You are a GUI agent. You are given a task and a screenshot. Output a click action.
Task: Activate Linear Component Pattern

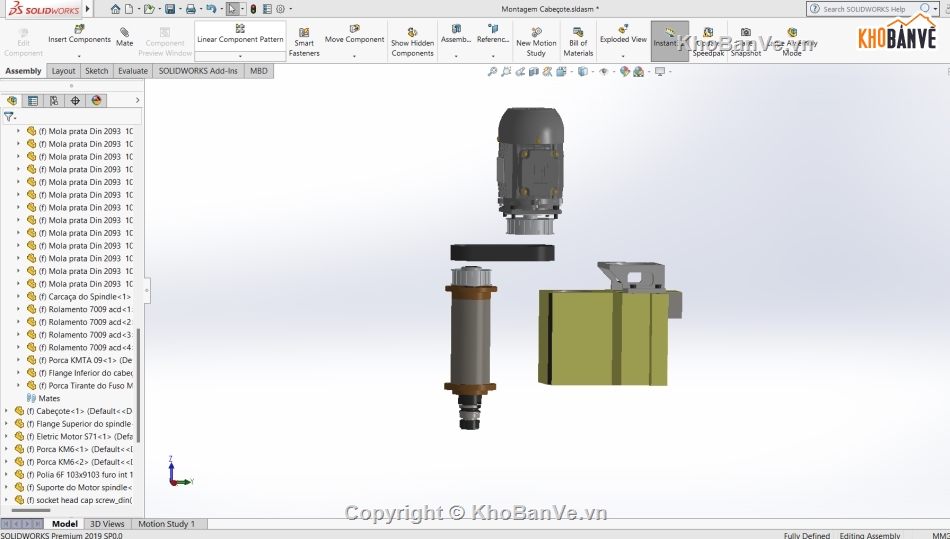[x=240, y=34]
